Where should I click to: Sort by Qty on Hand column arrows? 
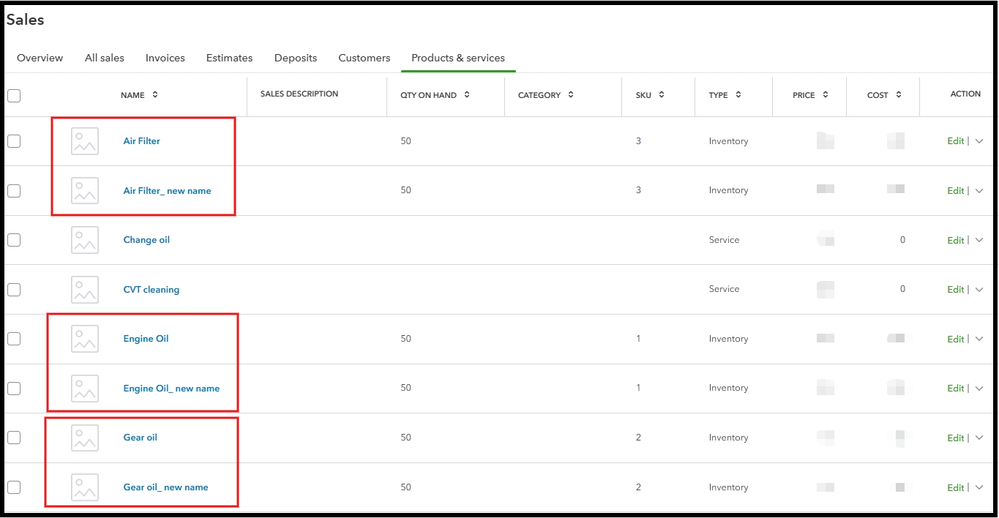(468, 95)
